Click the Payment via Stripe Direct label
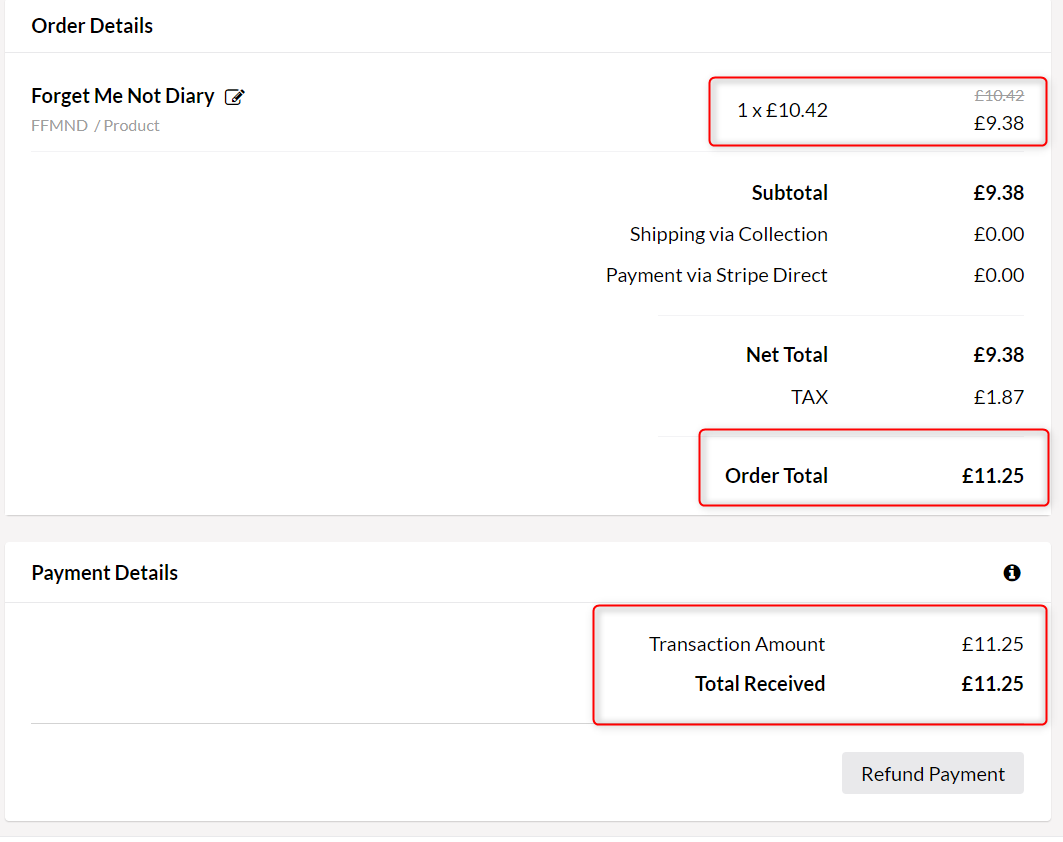This screenshot has height=842, width=1063. point(717,275)
